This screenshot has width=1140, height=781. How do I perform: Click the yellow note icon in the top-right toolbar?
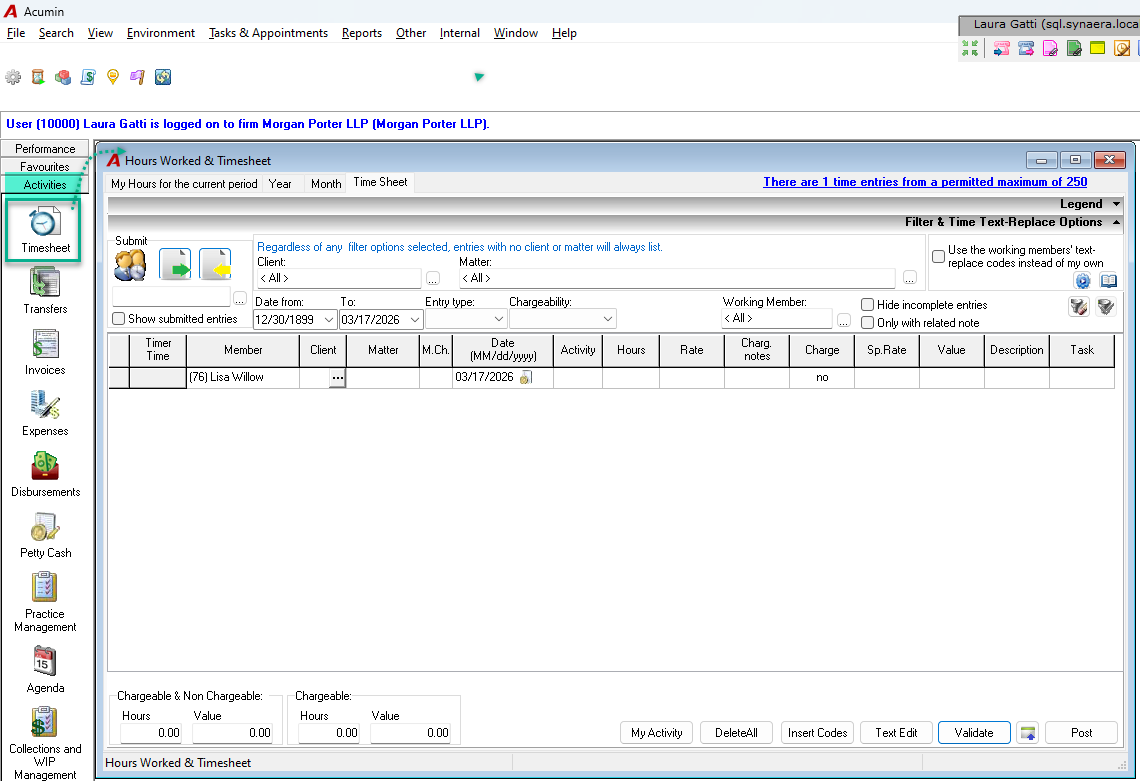click(1097, 48)
